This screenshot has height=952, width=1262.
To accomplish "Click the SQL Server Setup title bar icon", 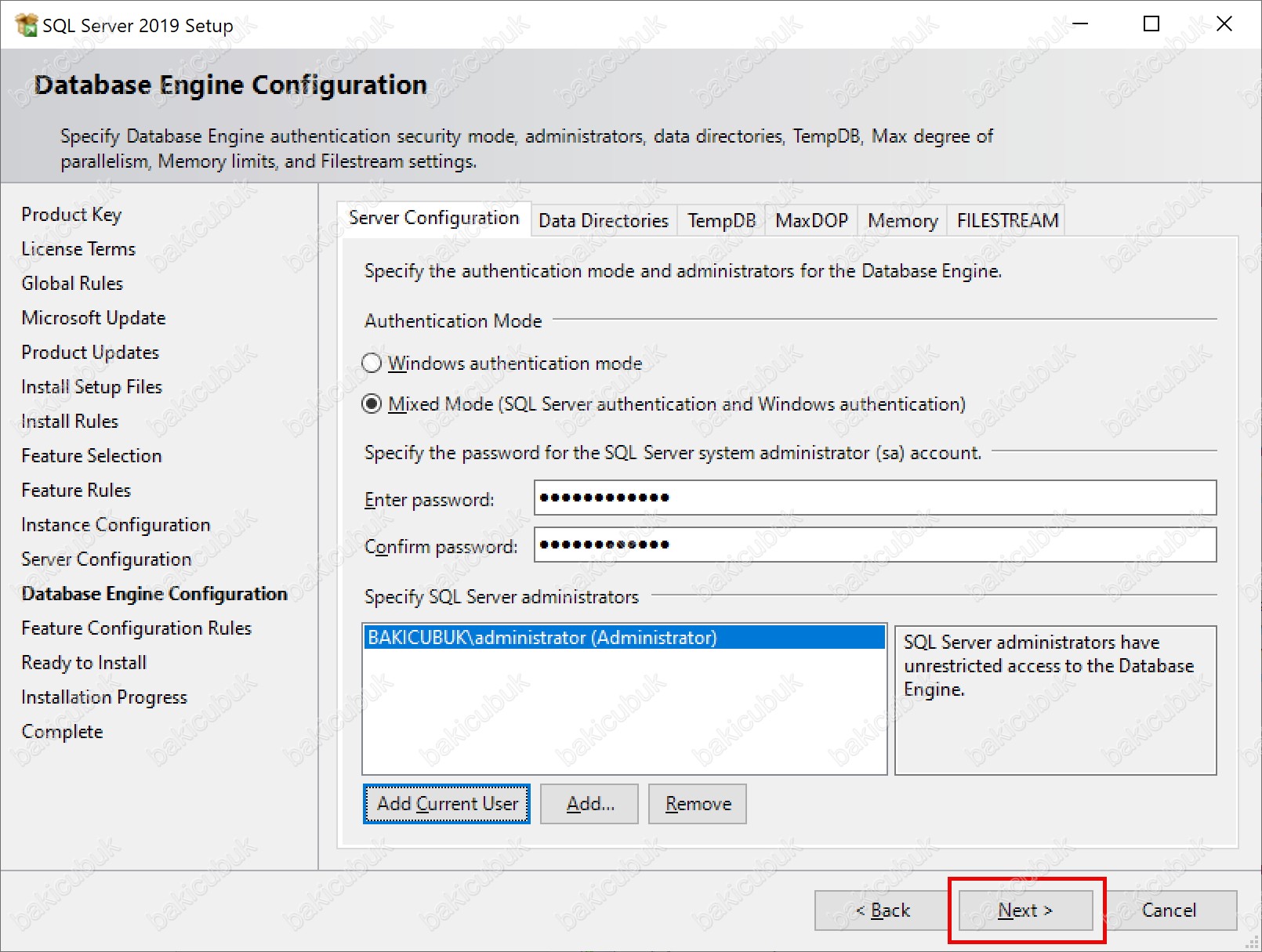I will [x=26, y=25].
